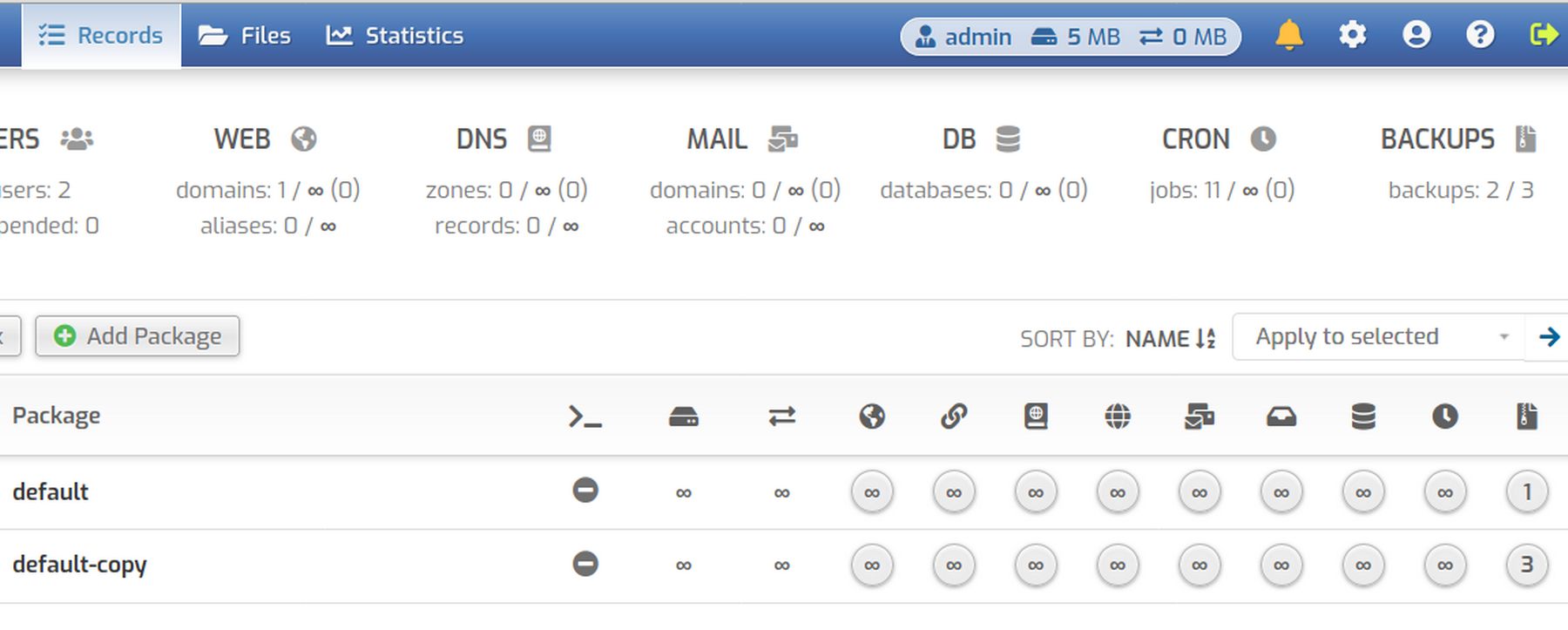
Task: Click shell disabled icon in default row
Action: (585, 491)
